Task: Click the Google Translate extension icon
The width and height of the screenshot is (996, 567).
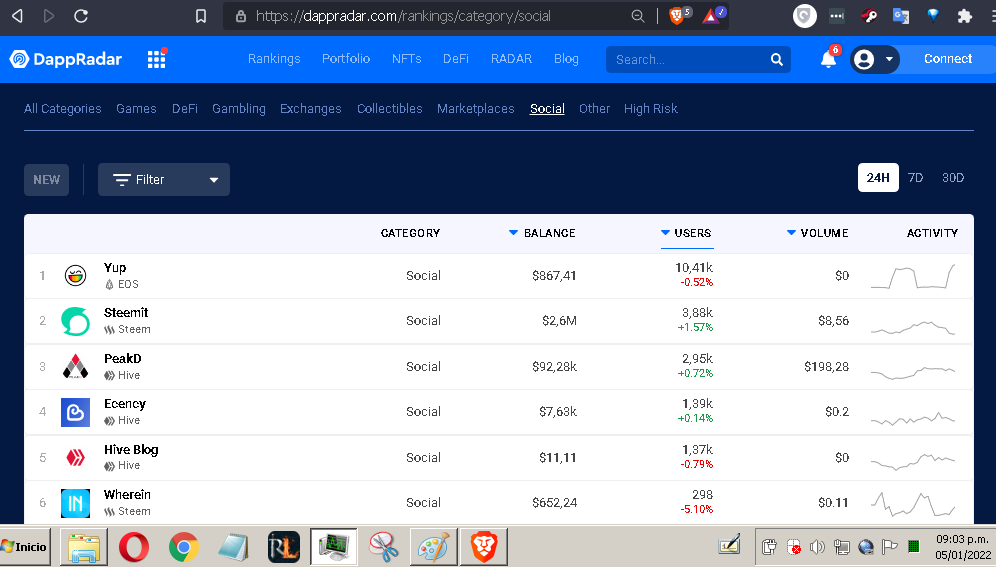Action: point(901,16)
